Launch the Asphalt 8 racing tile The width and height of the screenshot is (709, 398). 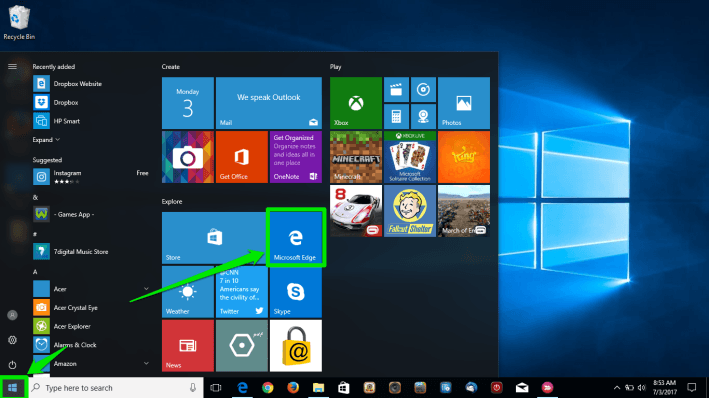pos(356,211)
